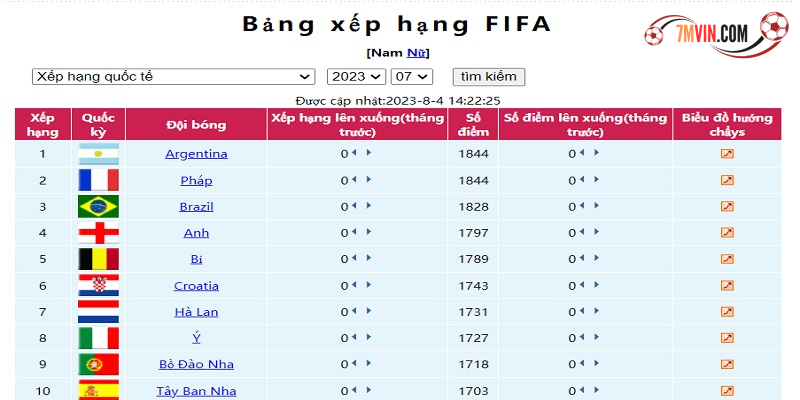
Task: Open trend chart icon for Argentina
Action: pyautogui.click(x=727, y=154)
